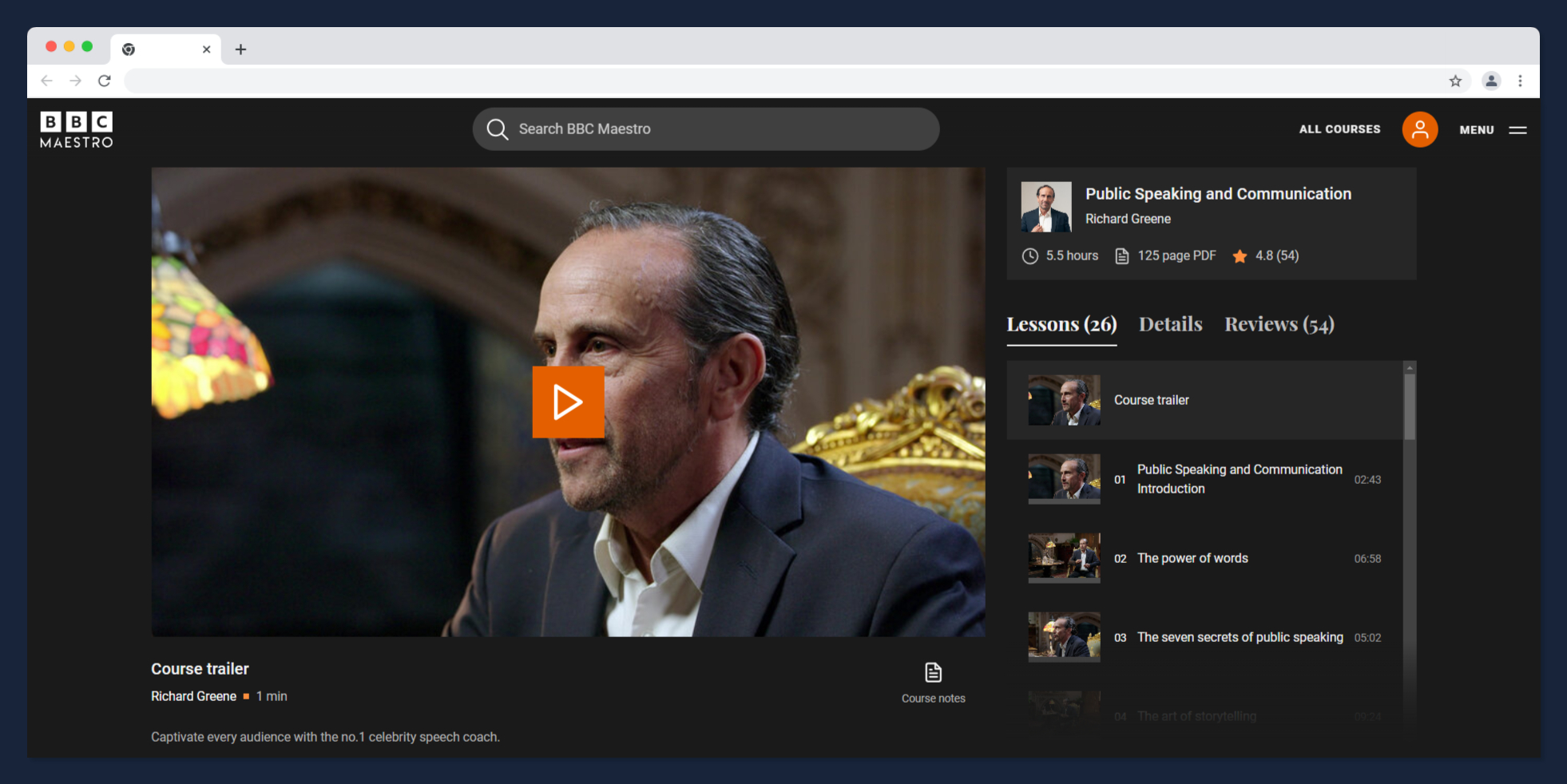Click the document icon beside 125 page PDF
1567x784 pixels.
[1122, 255]
